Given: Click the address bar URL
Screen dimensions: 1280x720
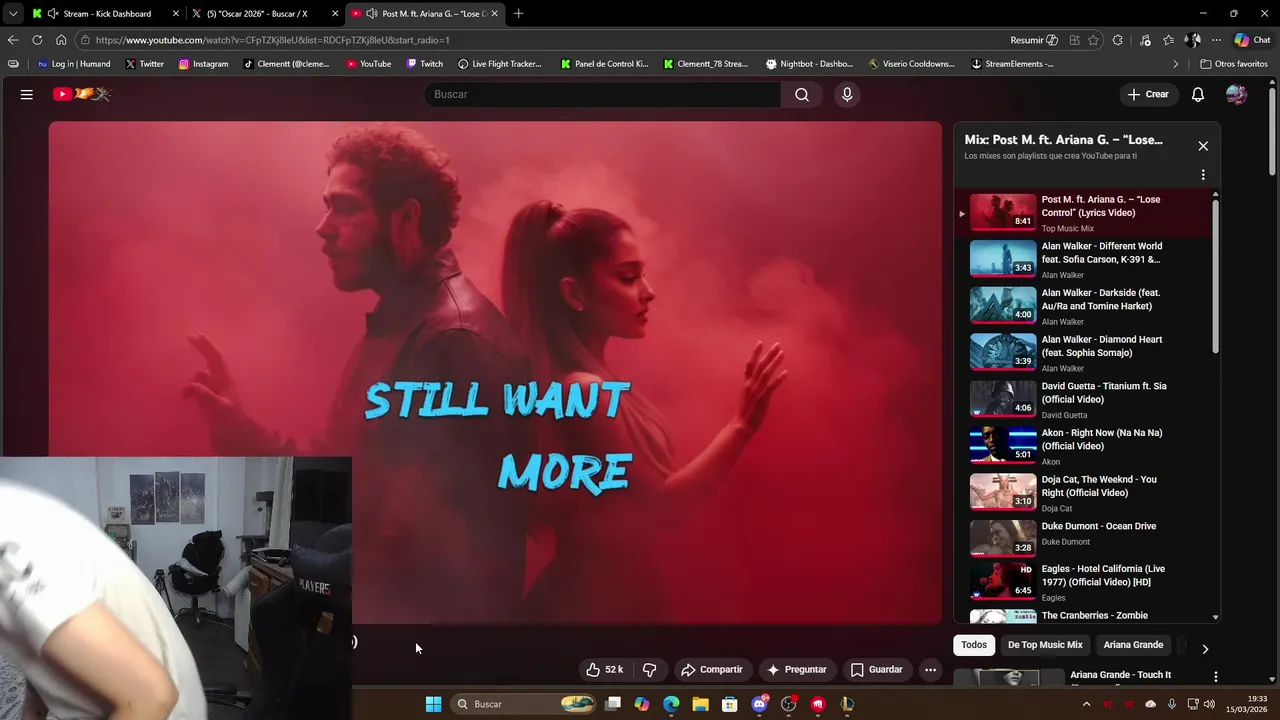Looking at the screenshot, I should [272, 40].
